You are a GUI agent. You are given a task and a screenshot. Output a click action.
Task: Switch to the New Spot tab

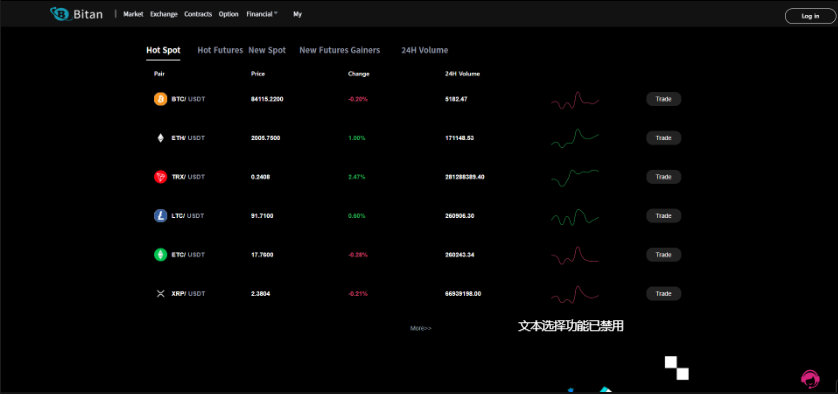[267, 50]
